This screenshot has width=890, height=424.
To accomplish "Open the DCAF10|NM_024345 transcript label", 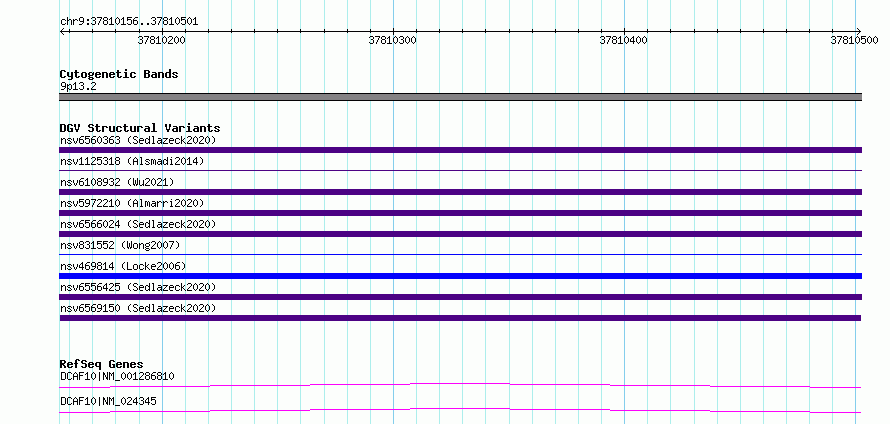I will [x=108, y=402].
